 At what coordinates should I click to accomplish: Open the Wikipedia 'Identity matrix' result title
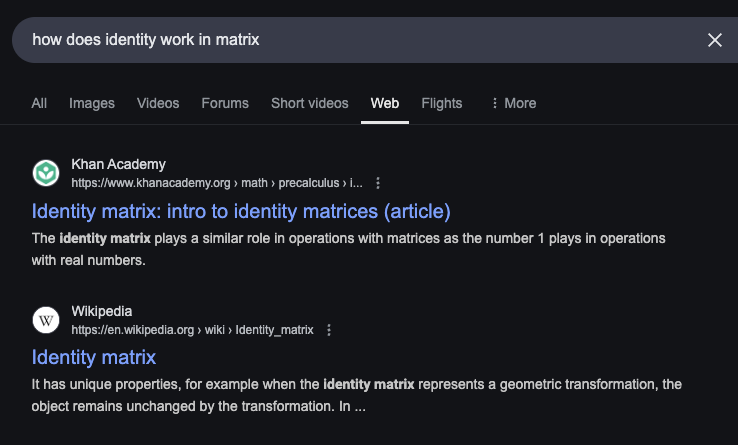[x=94, y=357]
